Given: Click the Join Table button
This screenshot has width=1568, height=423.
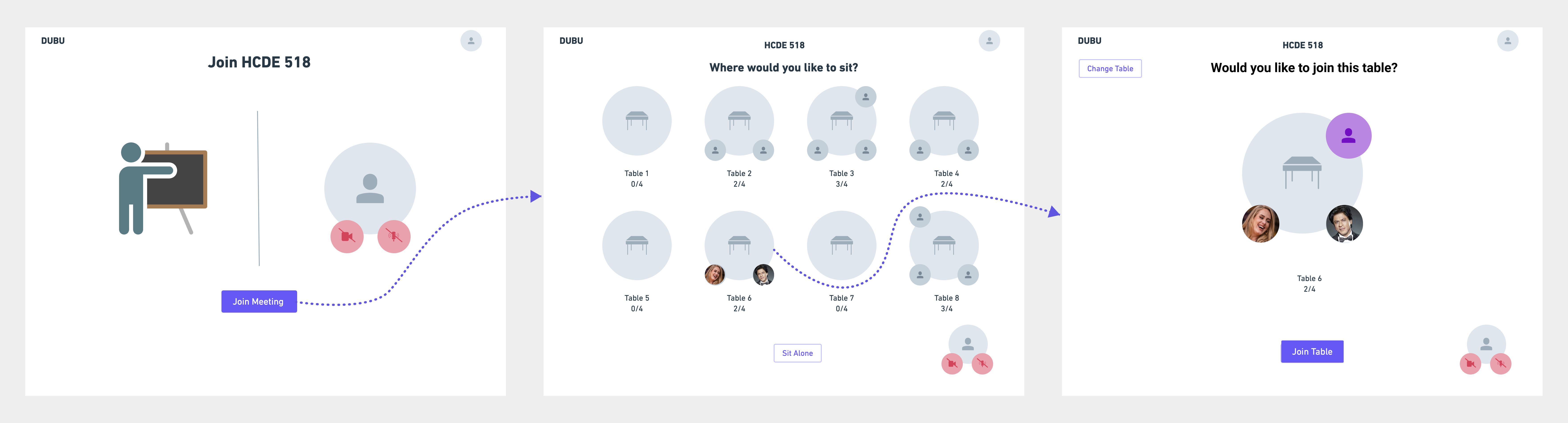Looking at the screenshot, I should tap(1312, 351).
